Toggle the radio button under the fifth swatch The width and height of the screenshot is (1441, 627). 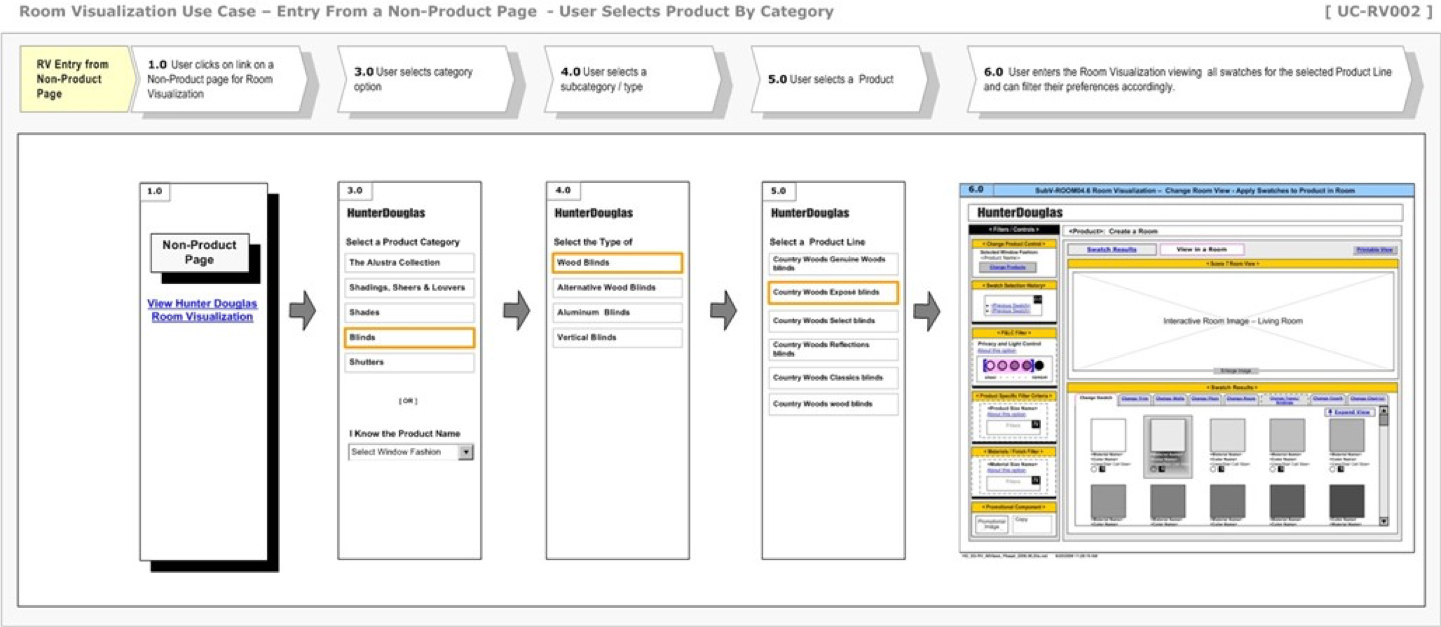click(1333, 469)
